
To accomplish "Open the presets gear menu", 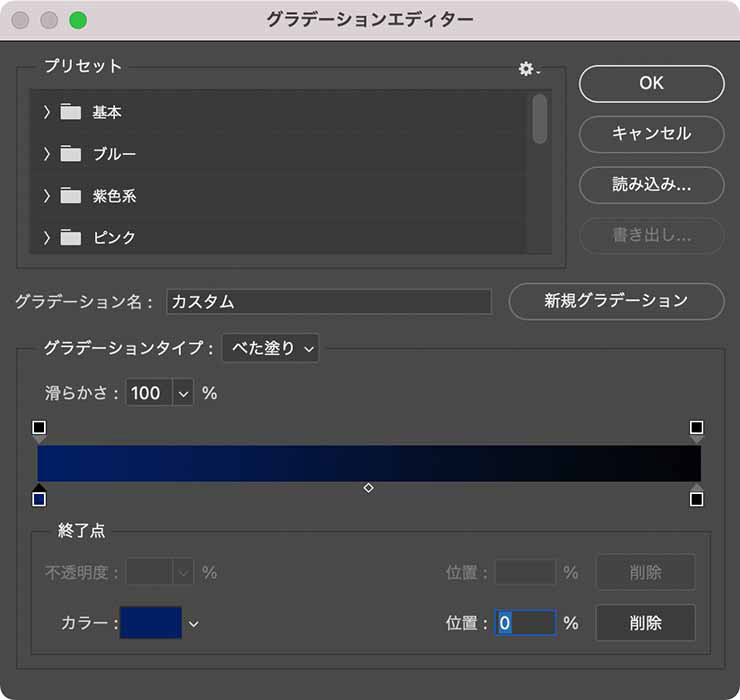I will (527, 68).
